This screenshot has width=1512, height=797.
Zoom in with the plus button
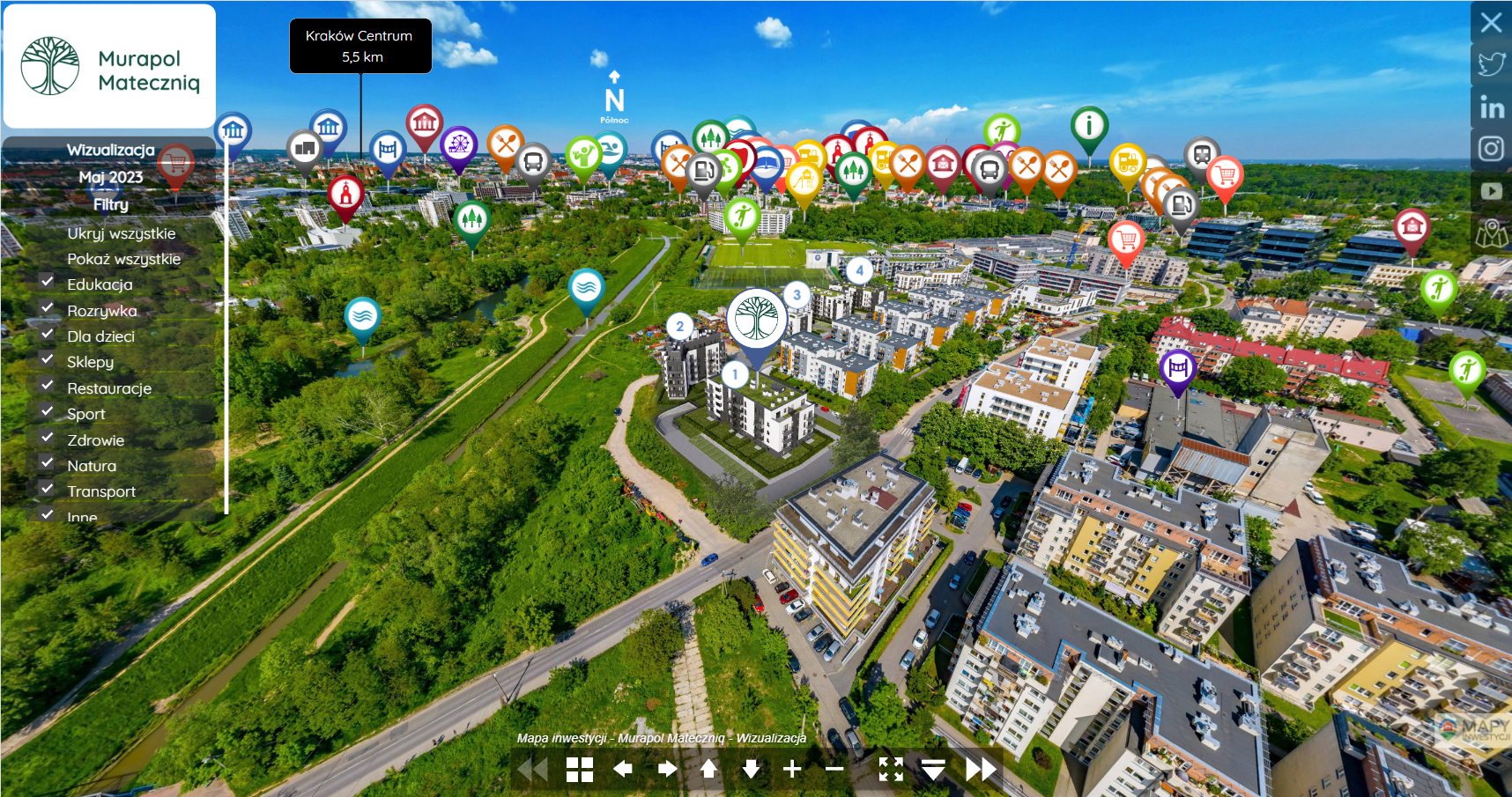pyautogui.click(x=792, y=770)
